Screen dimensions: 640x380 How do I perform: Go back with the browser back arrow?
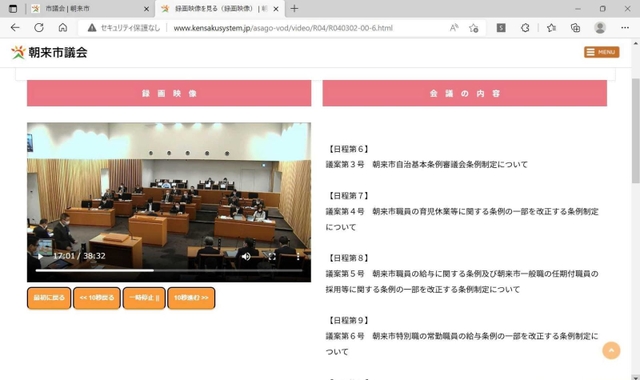click(15, 28)
